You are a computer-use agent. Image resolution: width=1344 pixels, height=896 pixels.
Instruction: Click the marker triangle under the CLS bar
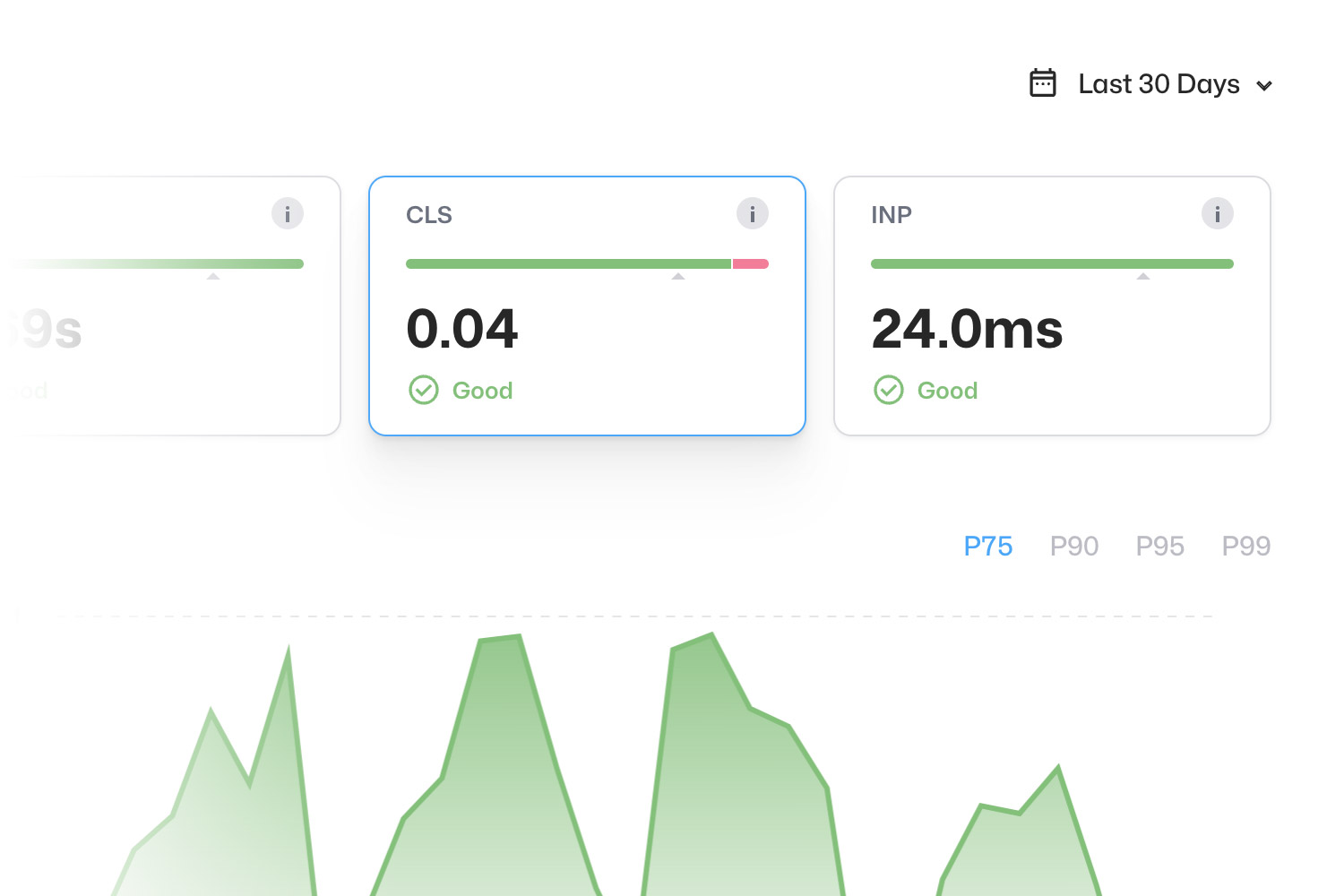click(x=678, y=276)
